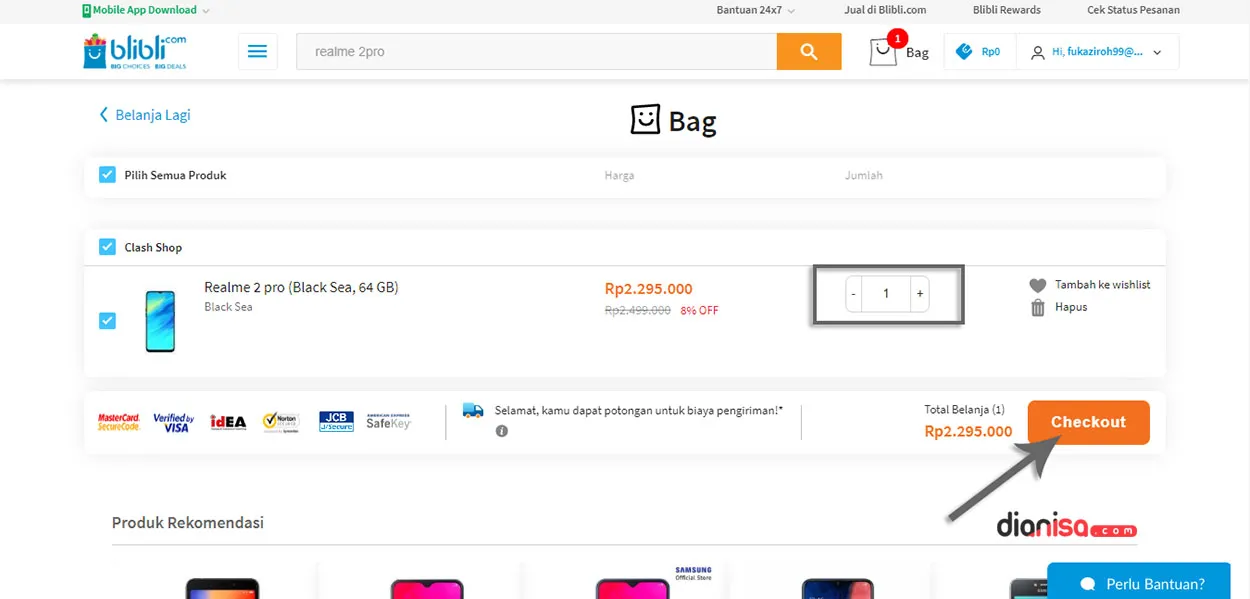
Task: Deselect the Realme 2 pro item checkbox
Action: click(107, 320)
